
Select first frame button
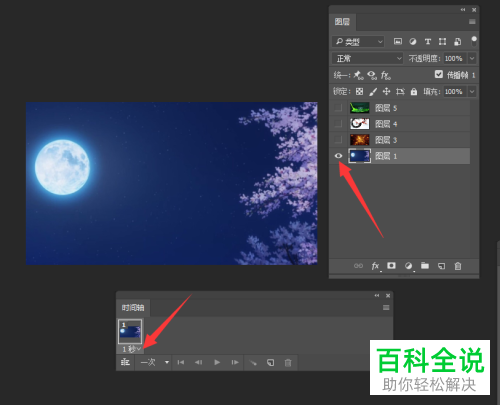(181, 362)
